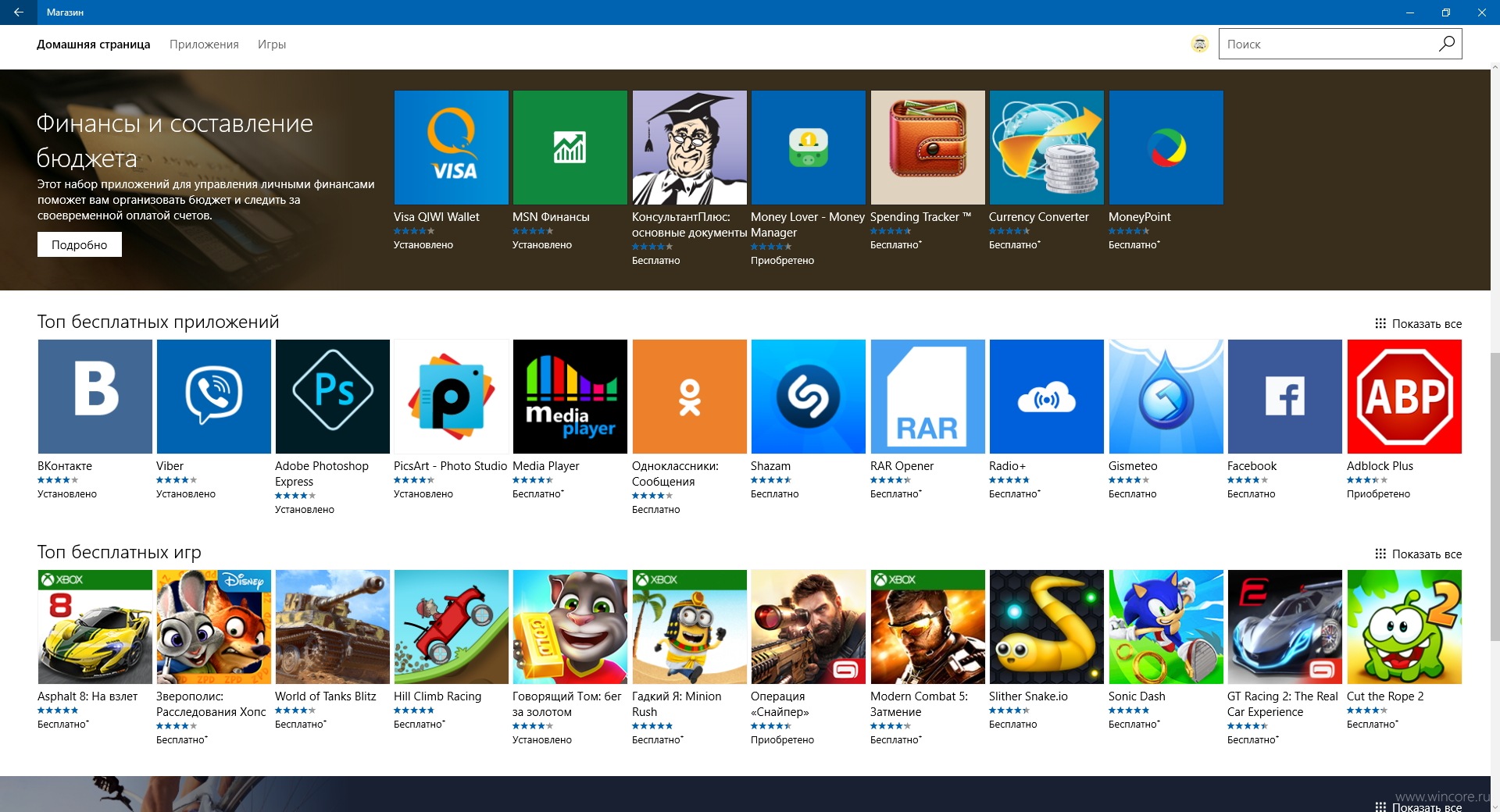Show all top free games
The image size is (1500, 812).
click(x=1418, y=554)
